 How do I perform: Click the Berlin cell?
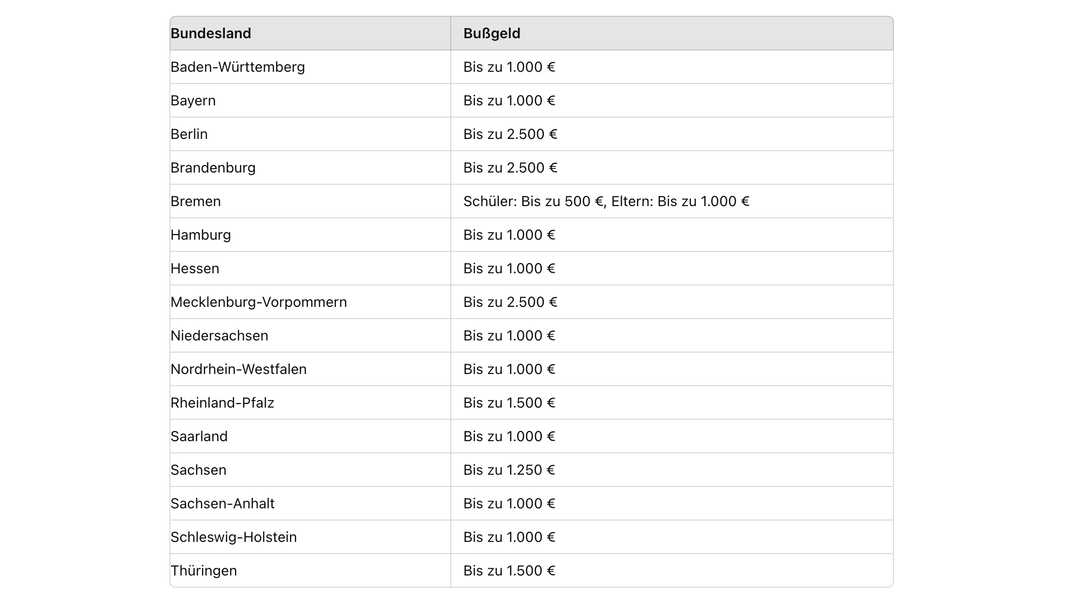pyautogui.click(x=189, y=134)
